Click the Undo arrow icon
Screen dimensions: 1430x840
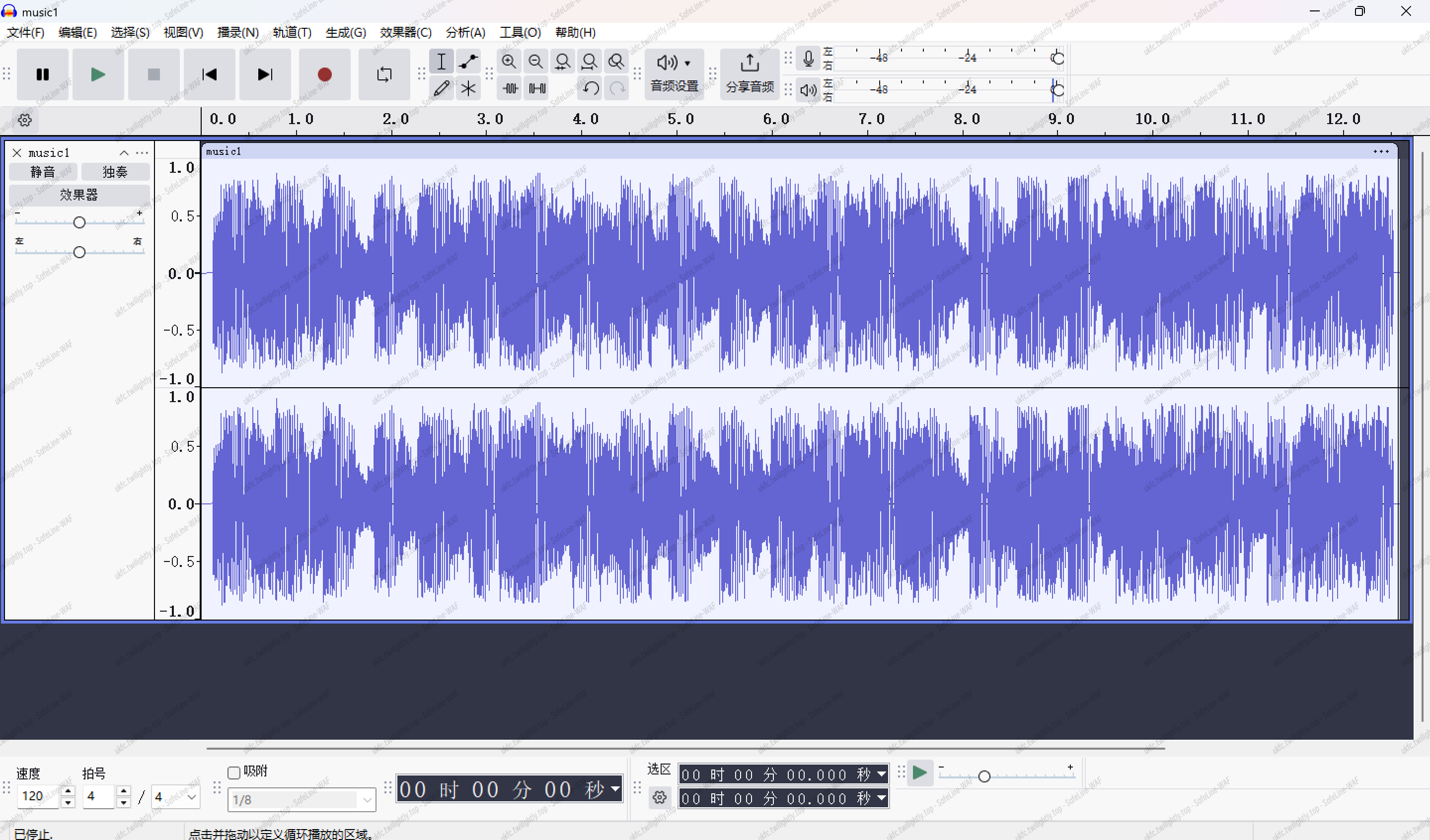(591, 88)
